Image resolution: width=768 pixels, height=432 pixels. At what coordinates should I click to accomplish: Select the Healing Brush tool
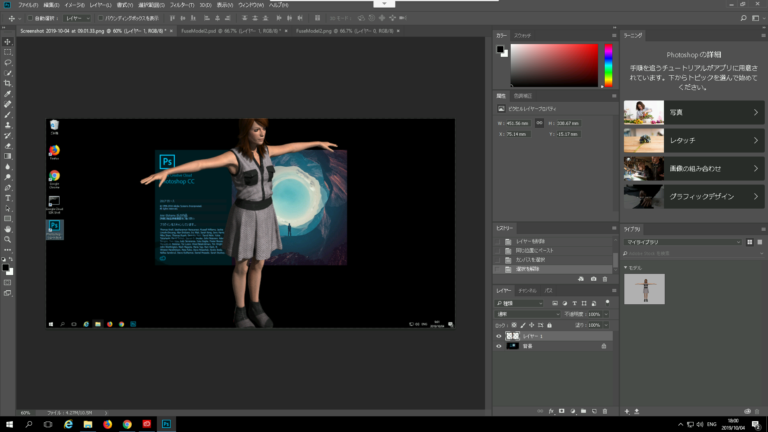tap(8, 104)
